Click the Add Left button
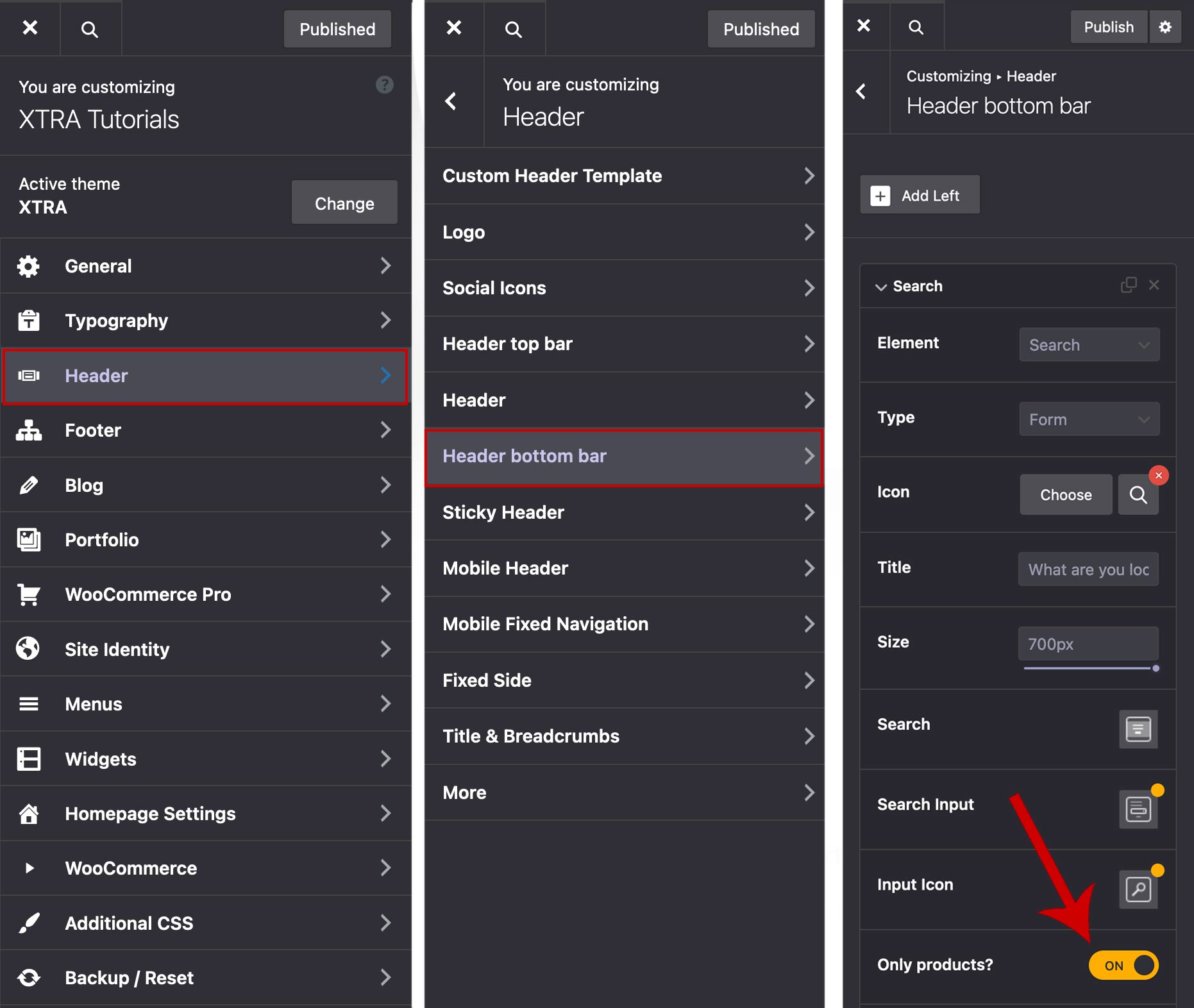The width and height of the screenshot is (1194, 1008). [919, 195]
